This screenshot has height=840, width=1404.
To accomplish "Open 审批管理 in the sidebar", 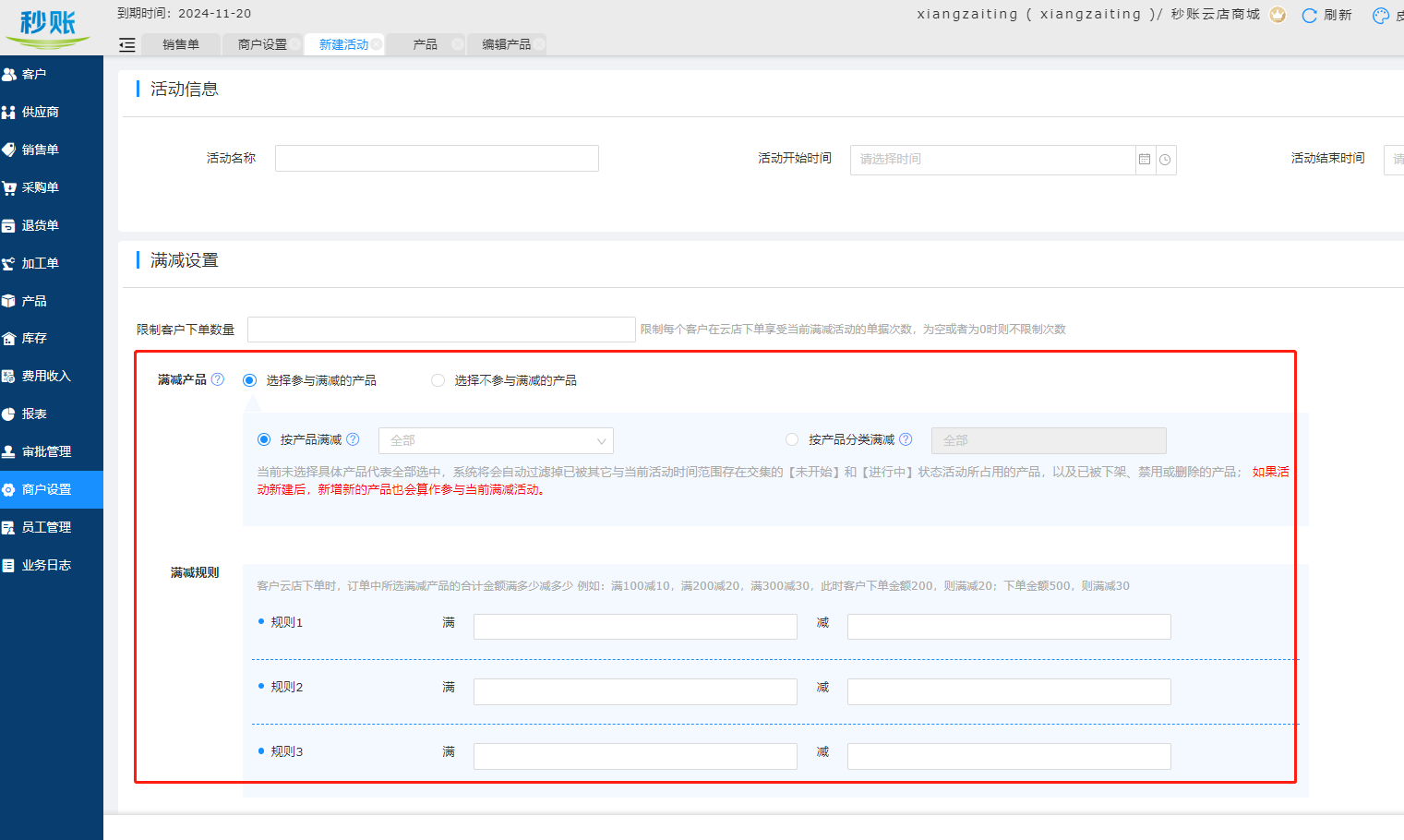I will pos(52,451).
